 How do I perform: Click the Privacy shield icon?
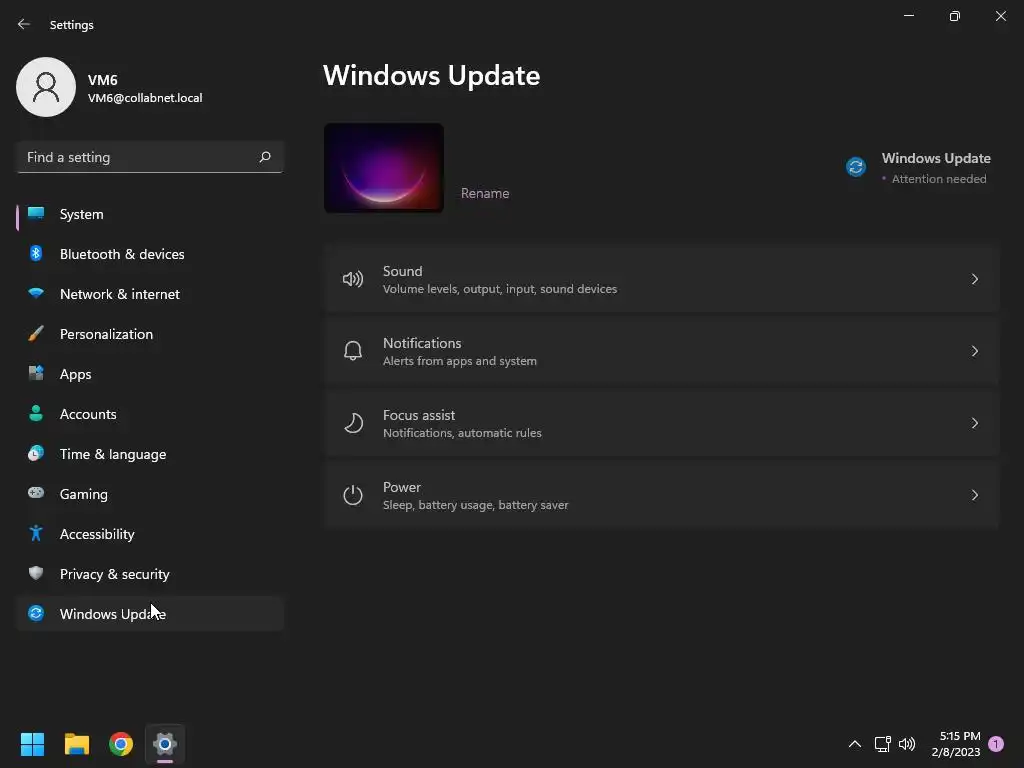click(x=36, y=573)
